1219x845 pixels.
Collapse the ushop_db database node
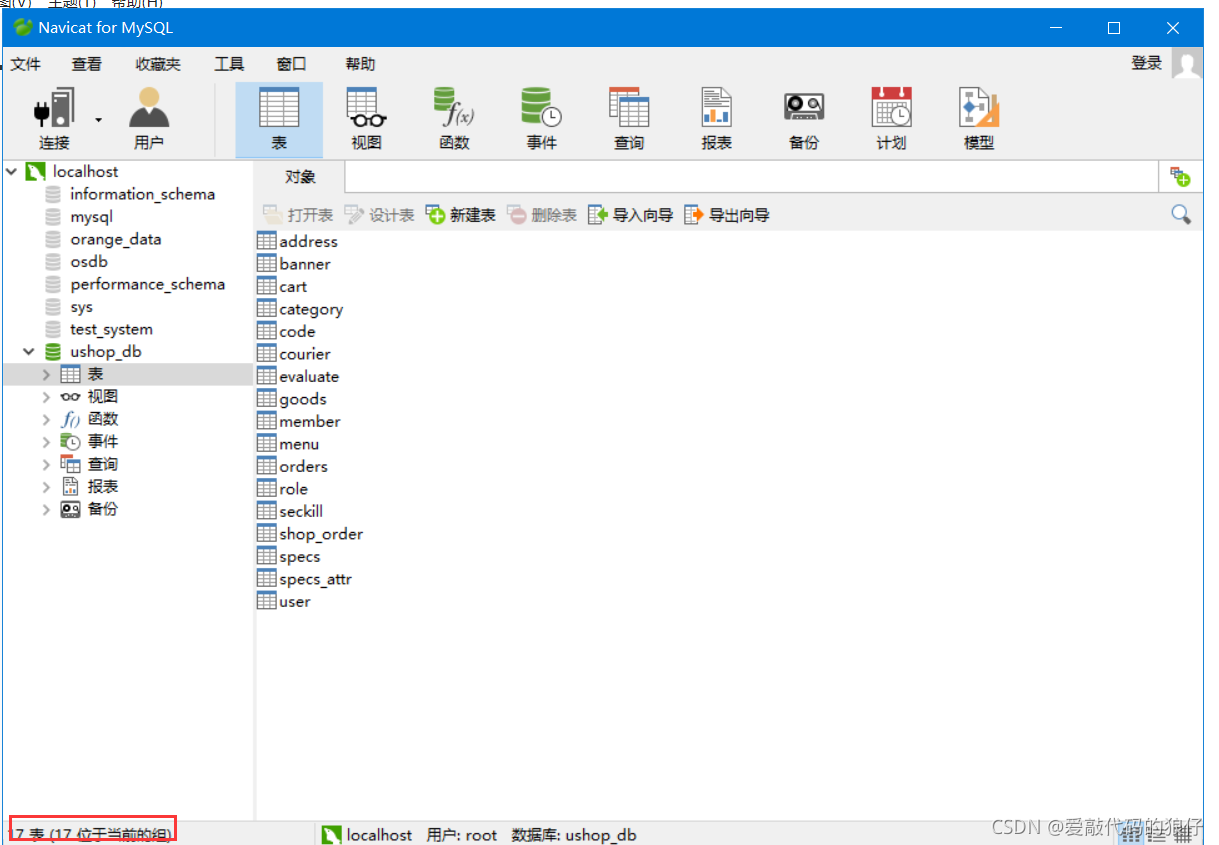tap(29, 352)
